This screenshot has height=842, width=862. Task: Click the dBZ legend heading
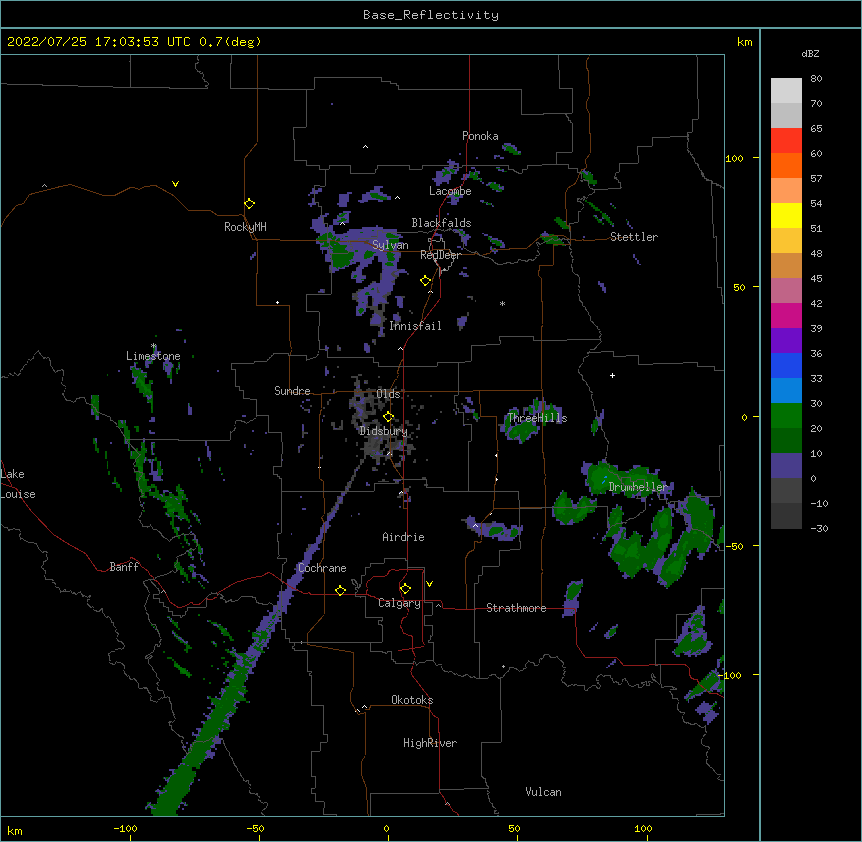click(810, 54)
